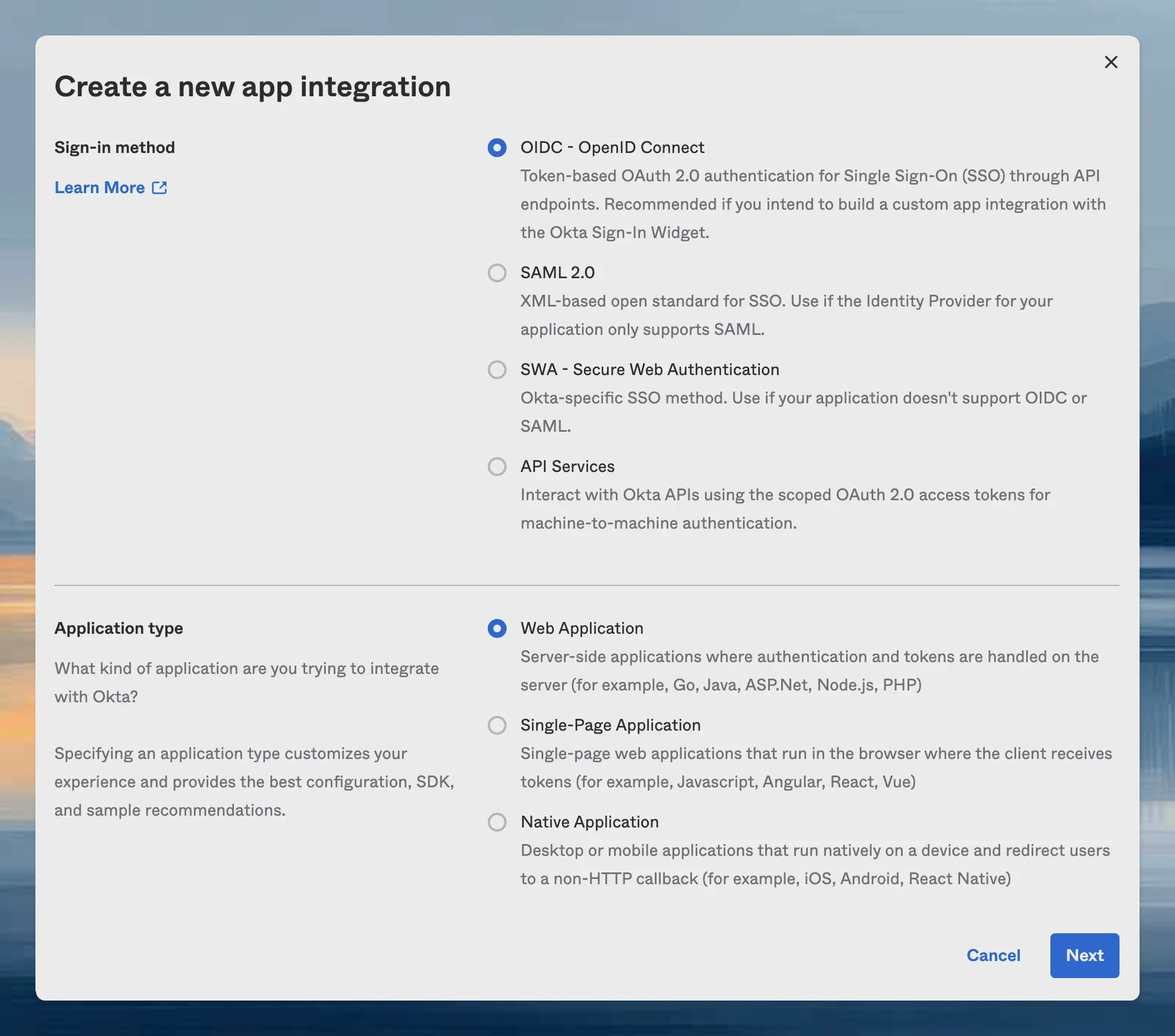Click the SWA description text
The height and width of the screenshot is (1036, 1175).
[803, 398]
